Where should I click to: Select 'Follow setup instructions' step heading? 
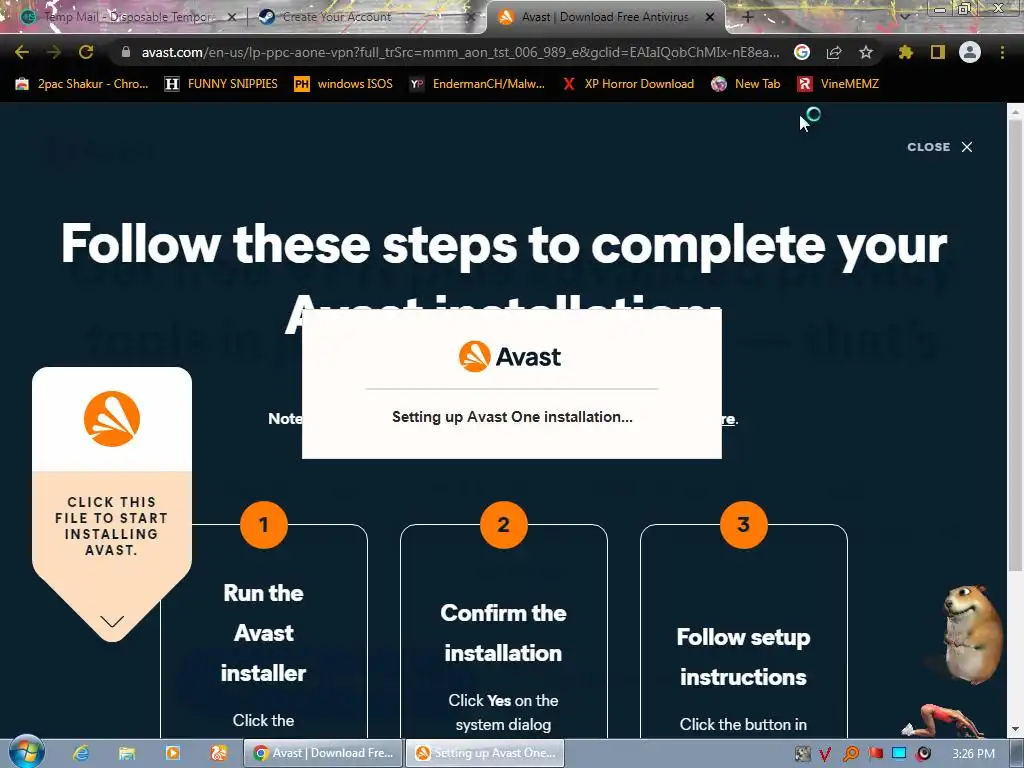tap(743, 657)
